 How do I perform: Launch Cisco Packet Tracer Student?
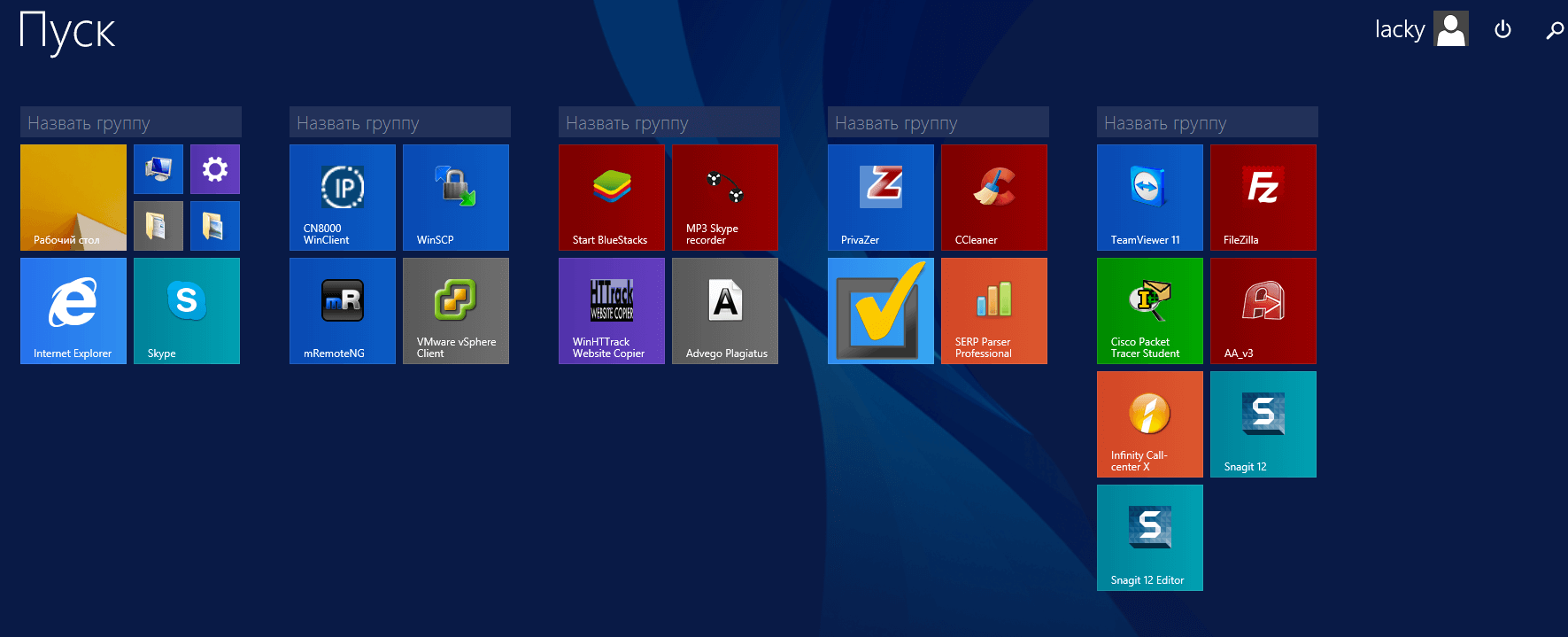[1149, 311]
